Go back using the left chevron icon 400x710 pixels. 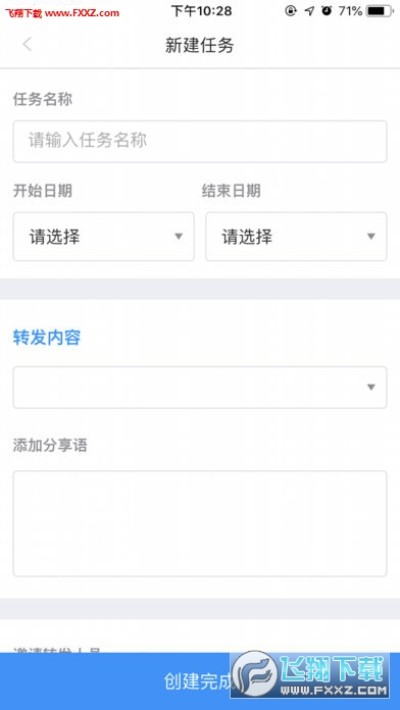(27, 44)
